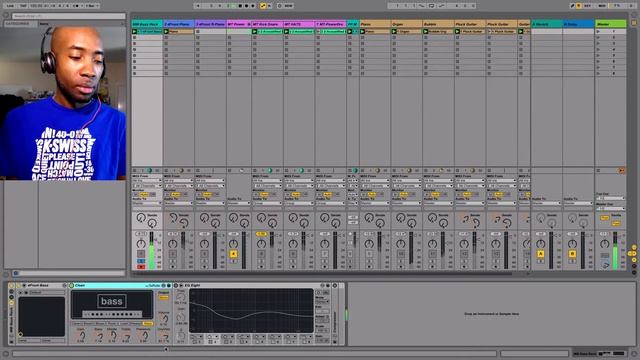This screenshot has width=640, height=360.
Task: Open Bass Rack Audio To dropdown
Action: [147, 203]
